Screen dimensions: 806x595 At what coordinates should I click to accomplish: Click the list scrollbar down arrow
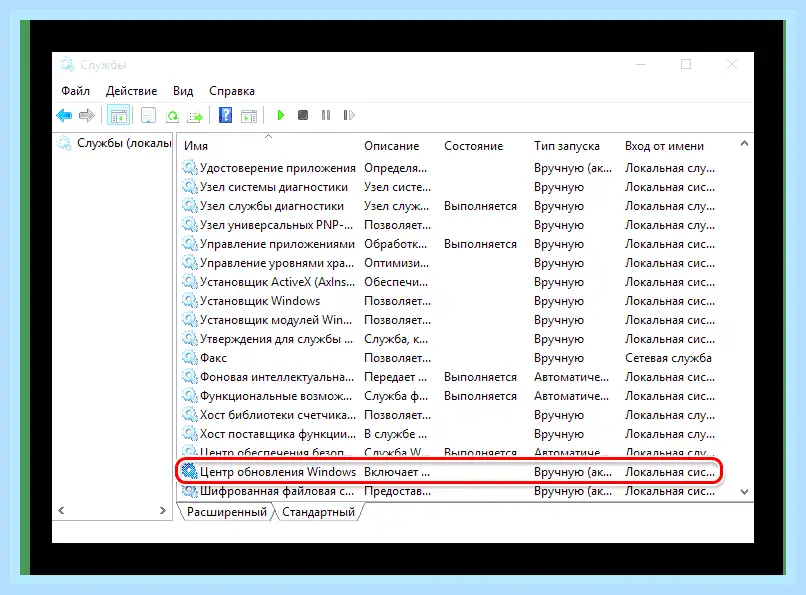744,491
